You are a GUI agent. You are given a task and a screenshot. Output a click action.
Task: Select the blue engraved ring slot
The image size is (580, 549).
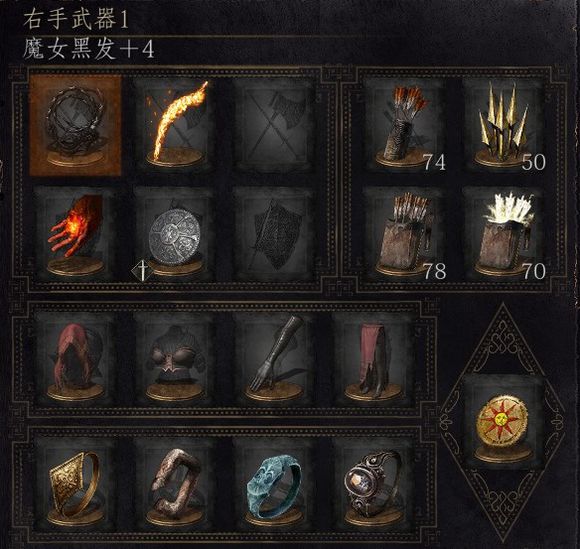pyautogui.click(x=274, y=484)
